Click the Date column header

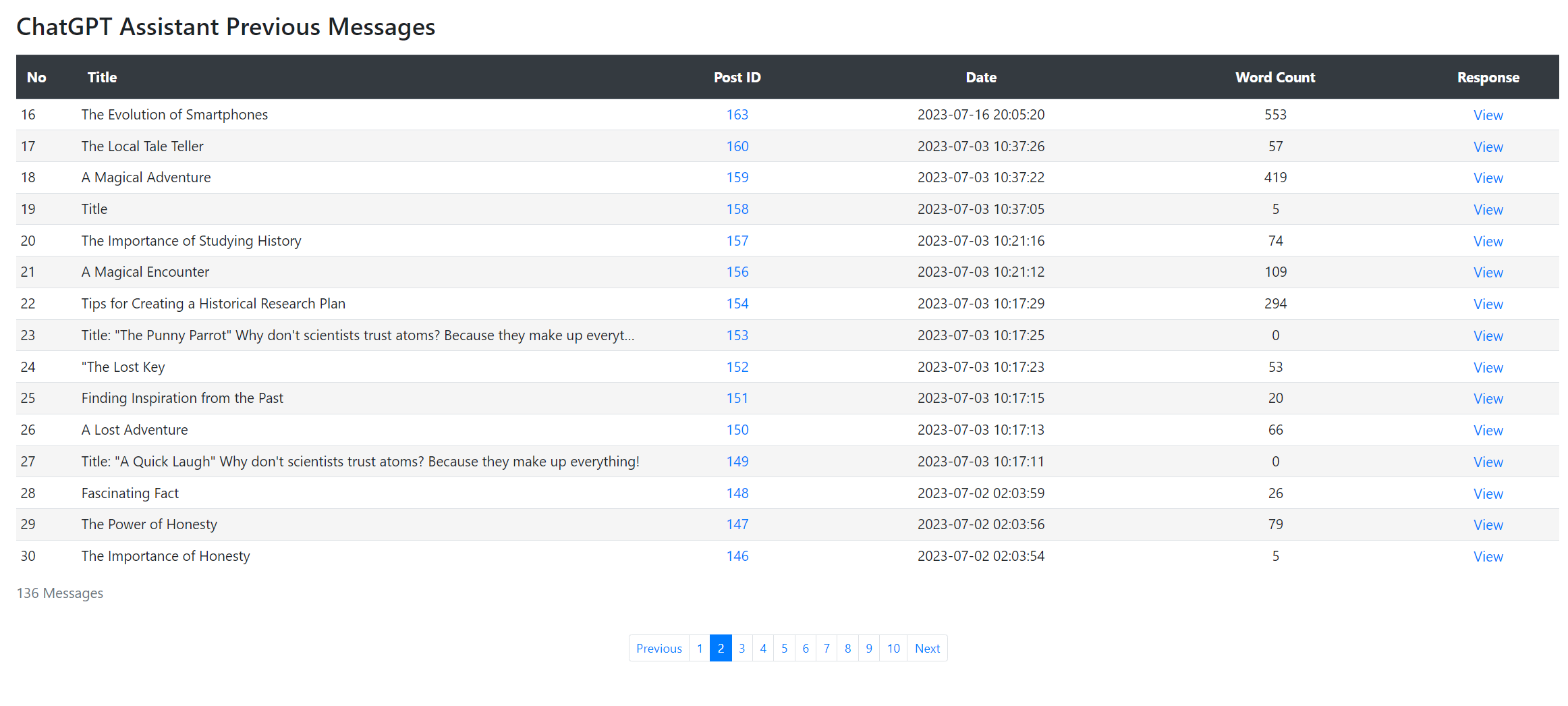click(981, 78)
